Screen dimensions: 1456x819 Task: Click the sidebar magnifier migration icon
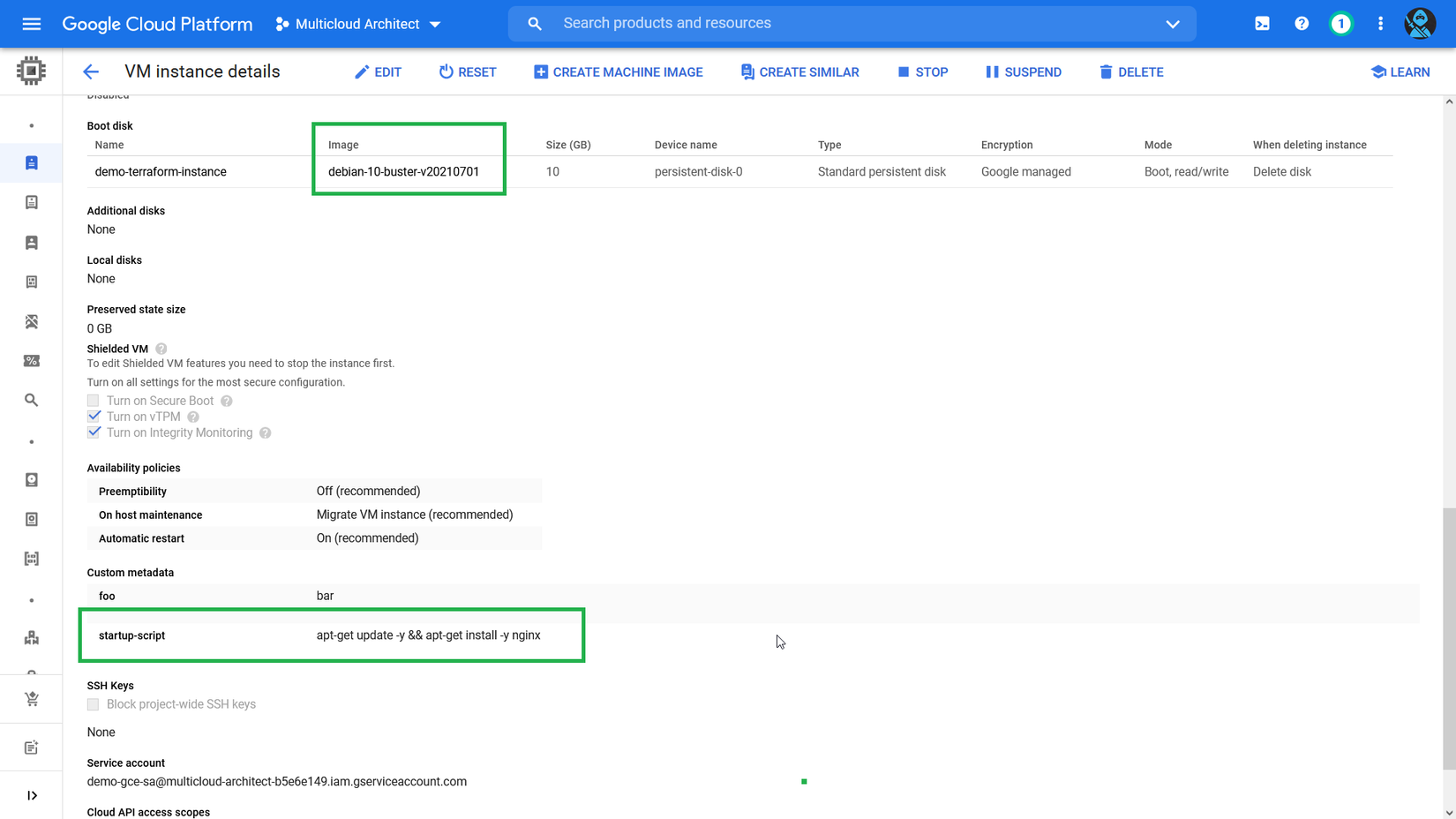point(32,401)
